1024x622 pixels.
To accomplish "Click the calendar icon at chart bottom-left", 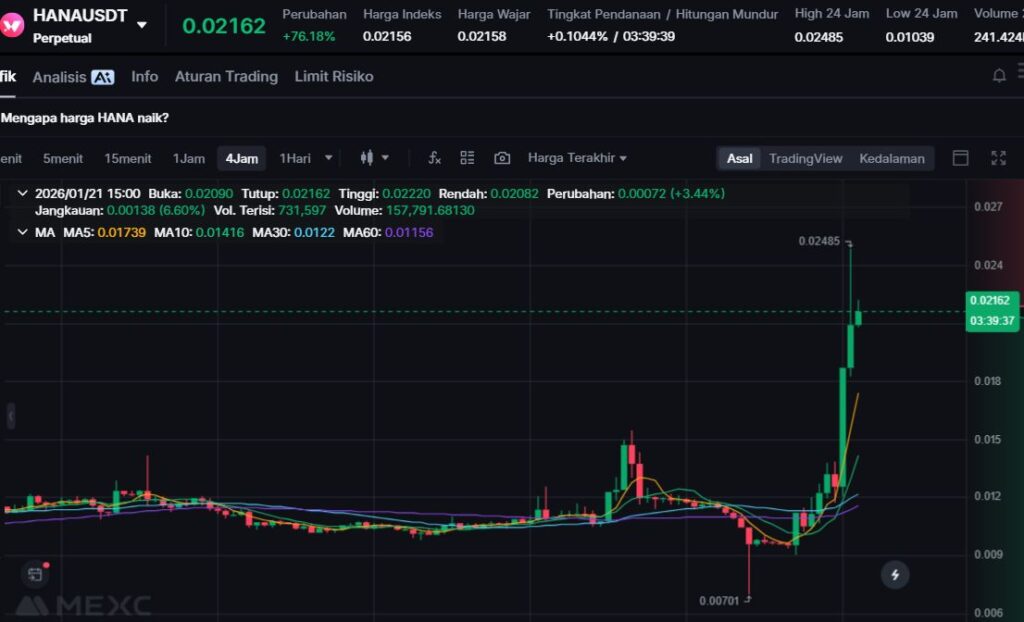I will [x=35, y=574].
